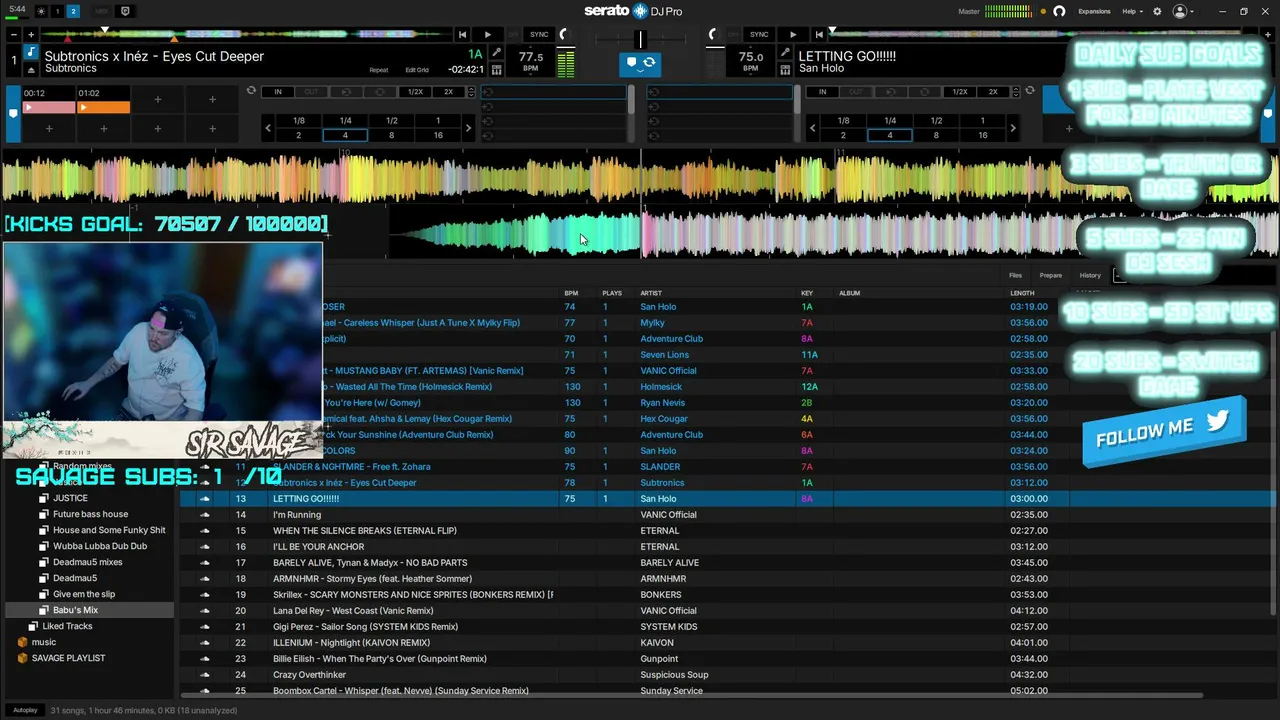The height and width of the screenshot is (720, 1280).
Task: Toggle the right deck auto-loop cycle icon
Action: 1030,91
